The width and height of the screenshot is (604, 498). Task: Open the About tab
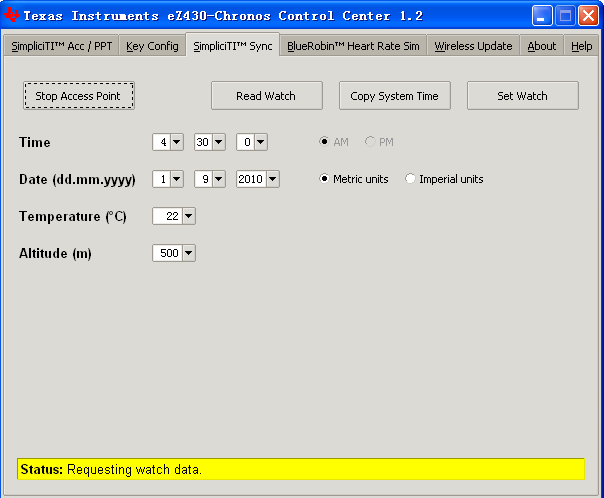[x=542, y=46]
